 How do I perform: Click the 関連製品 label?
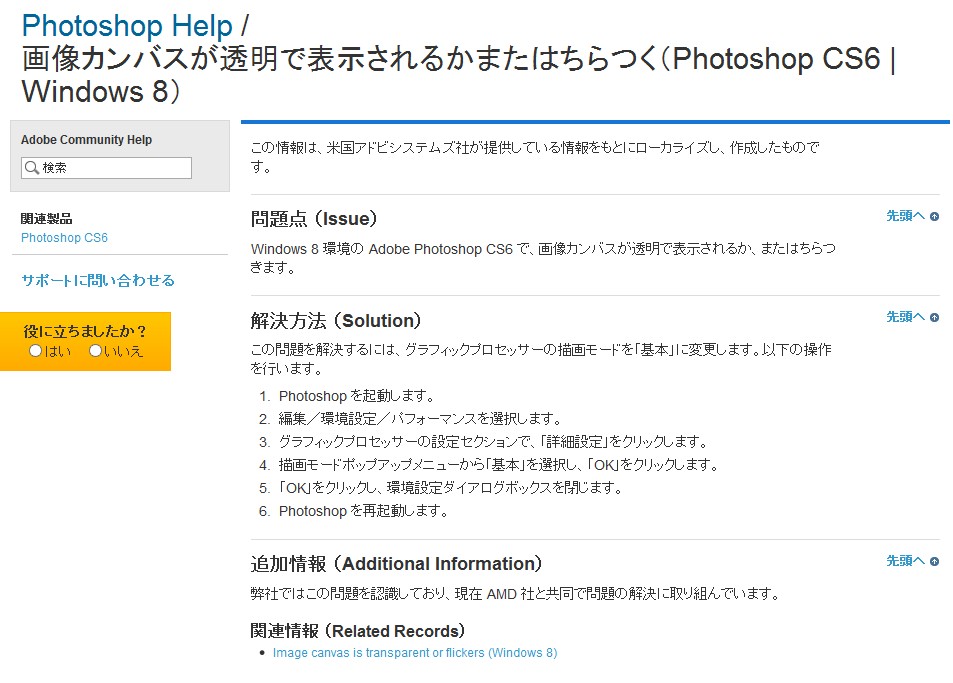click(x=46, y=219)
